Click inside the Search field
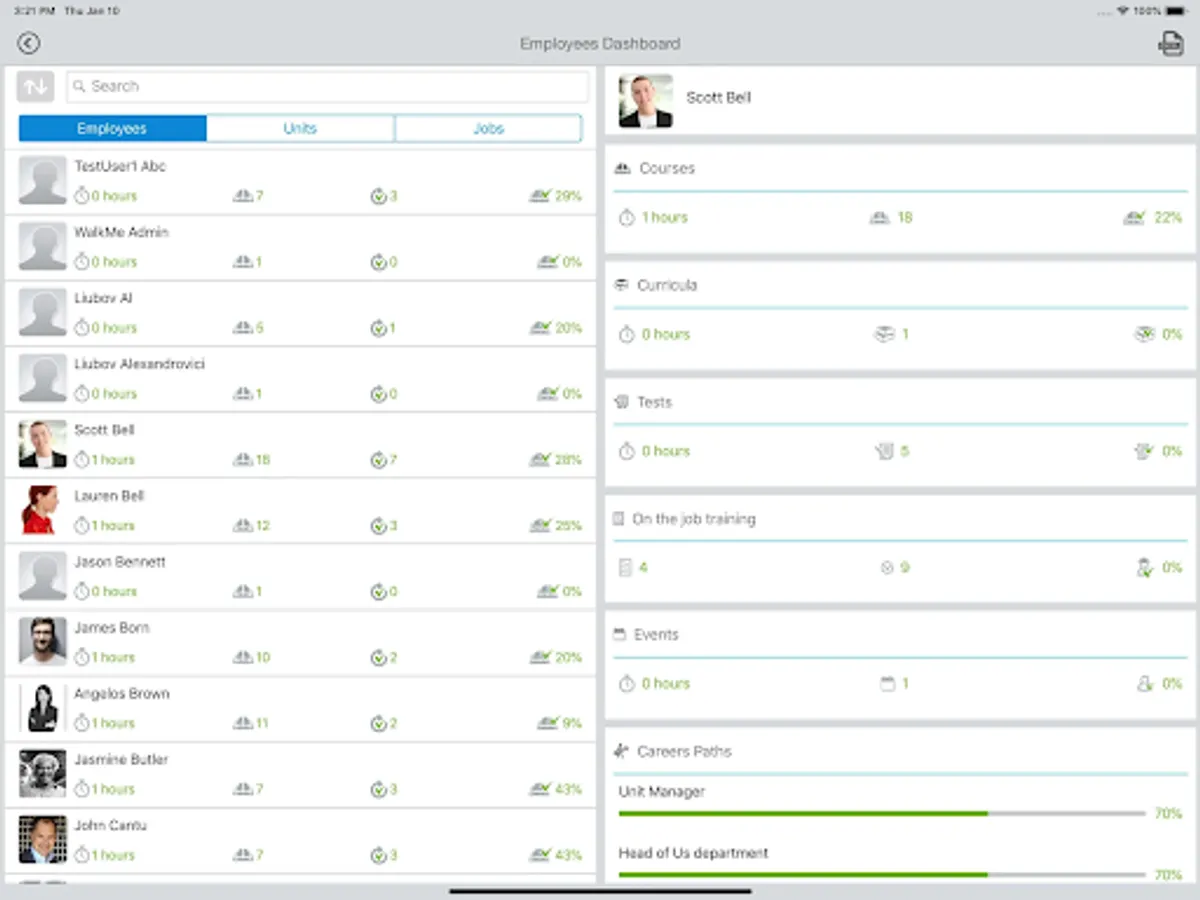 click(x=327, y=87)
